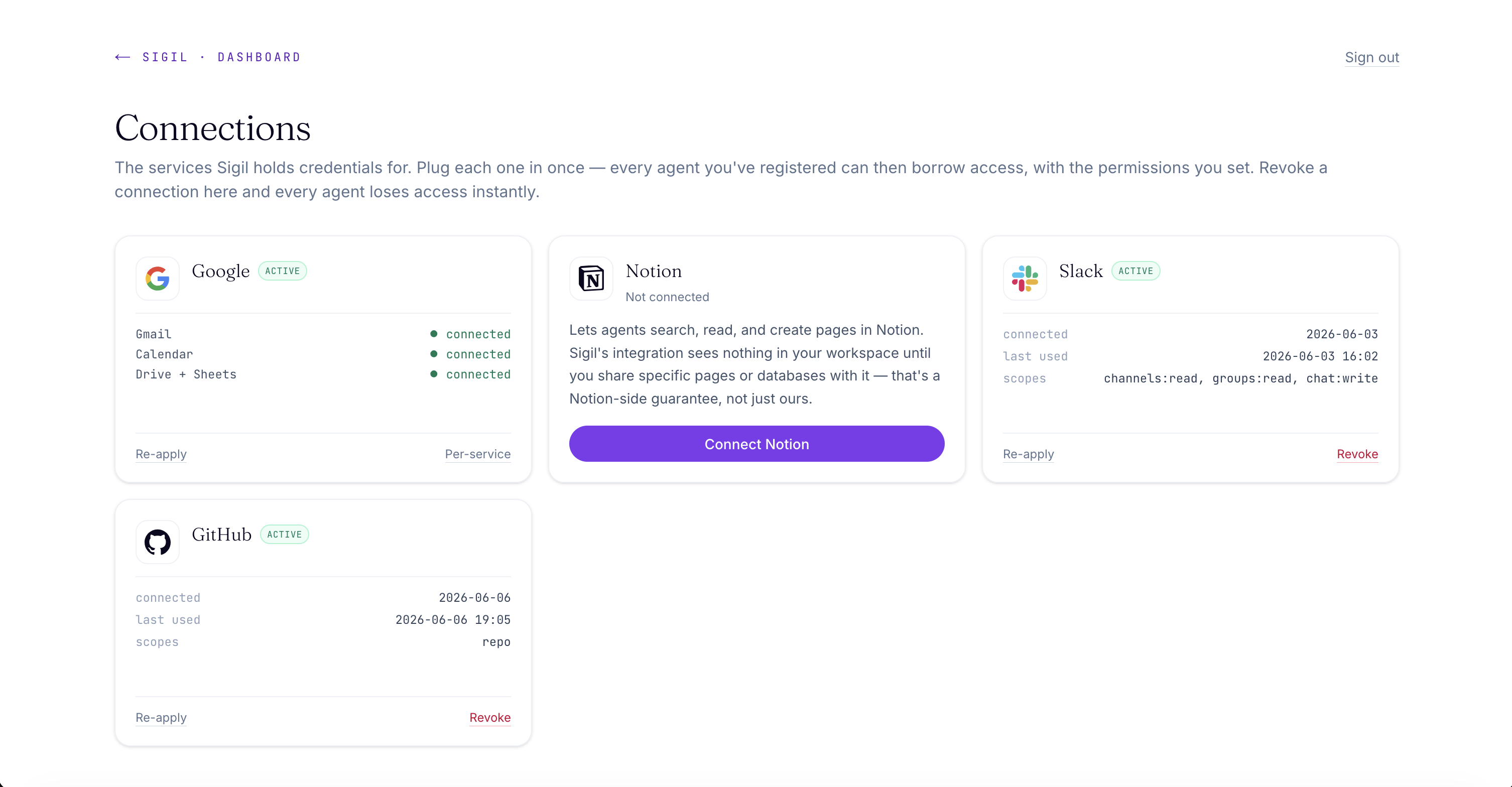The image size is (1512, 787).
Task: Click the GitHub scopes value repo
Action: pyautogui.click(x=496, y=642)
